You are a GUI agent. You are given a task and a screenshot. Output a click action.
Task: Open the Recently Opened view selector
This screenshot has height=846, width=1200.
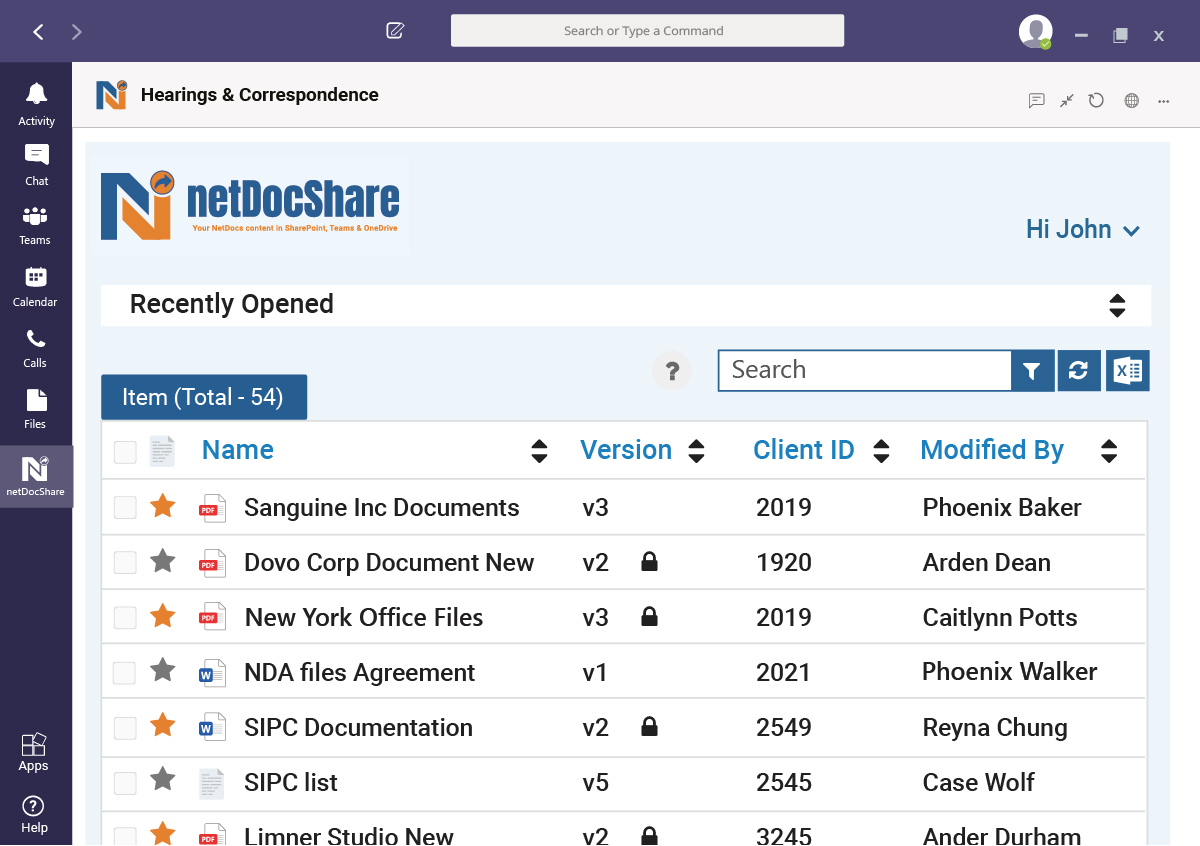tap(626, 305)
